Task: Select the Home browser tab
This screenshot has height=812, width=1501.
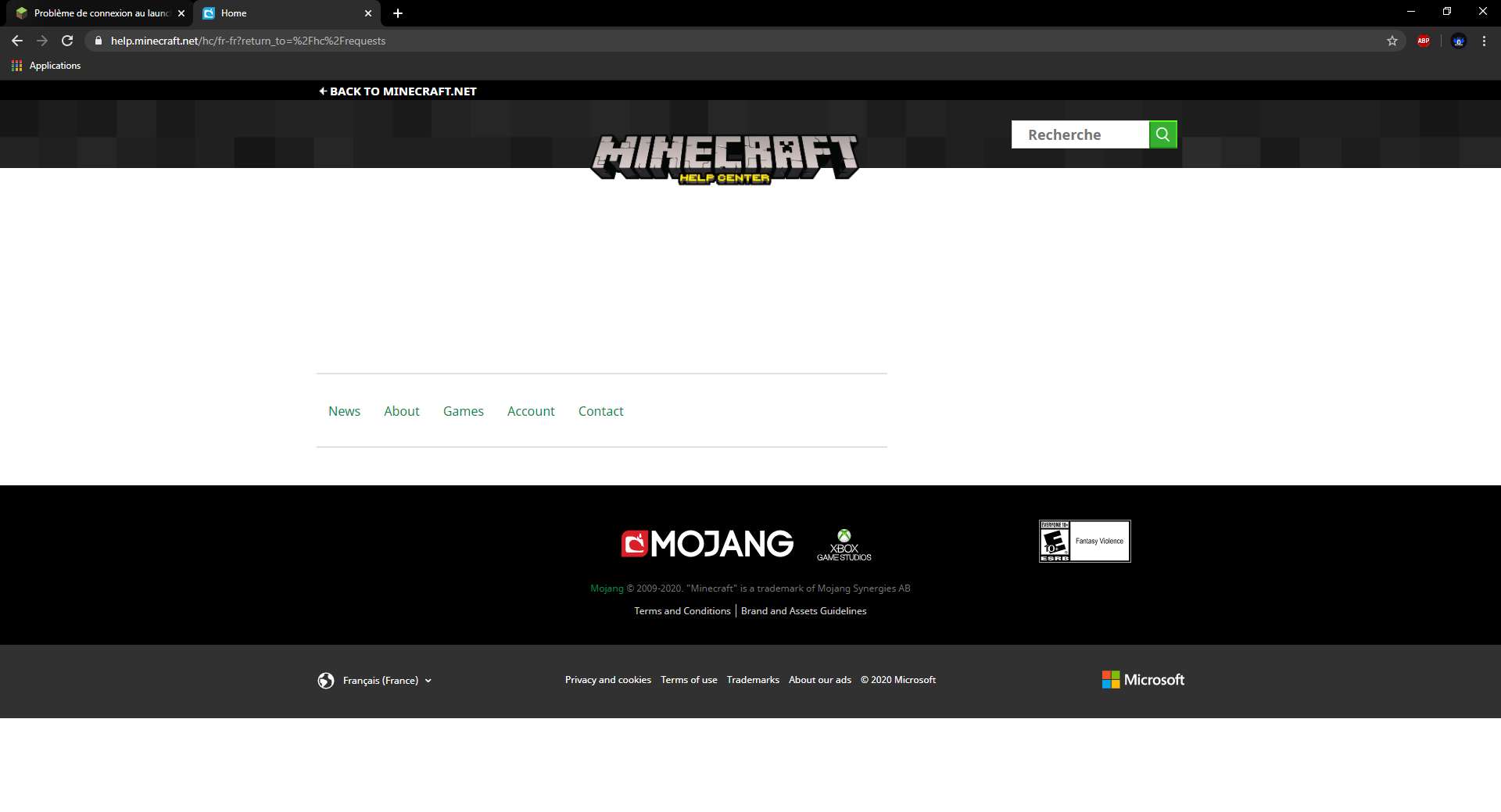Action: (285, 13)
